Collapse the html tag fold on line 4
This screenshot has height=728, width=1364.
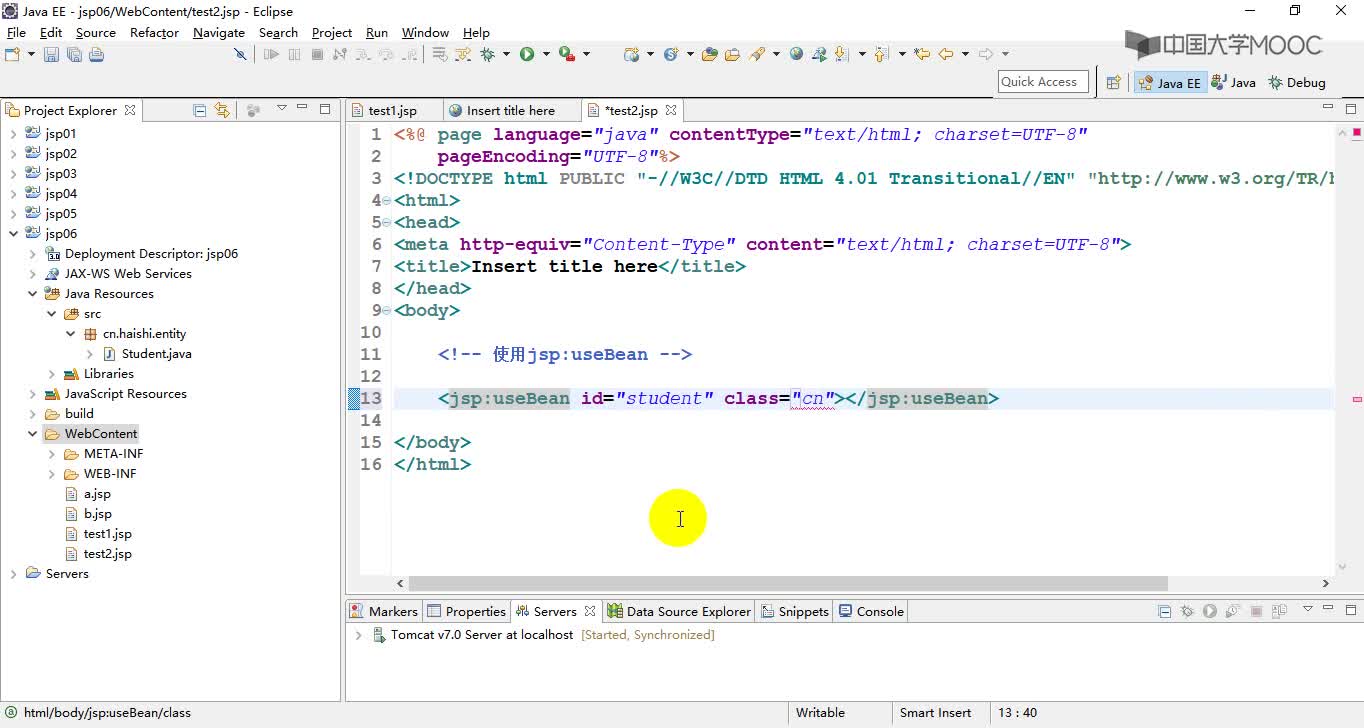(x=387, y=200)
